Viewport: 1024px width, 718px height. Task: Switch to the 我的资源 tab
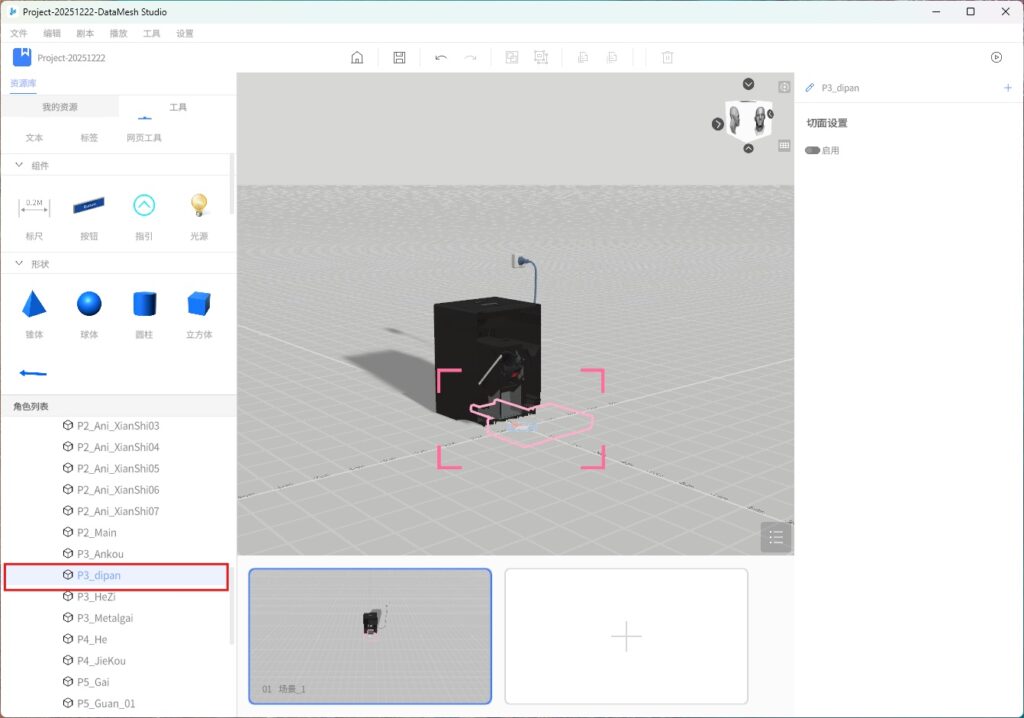pyautogui.click(x=59, y=107)
